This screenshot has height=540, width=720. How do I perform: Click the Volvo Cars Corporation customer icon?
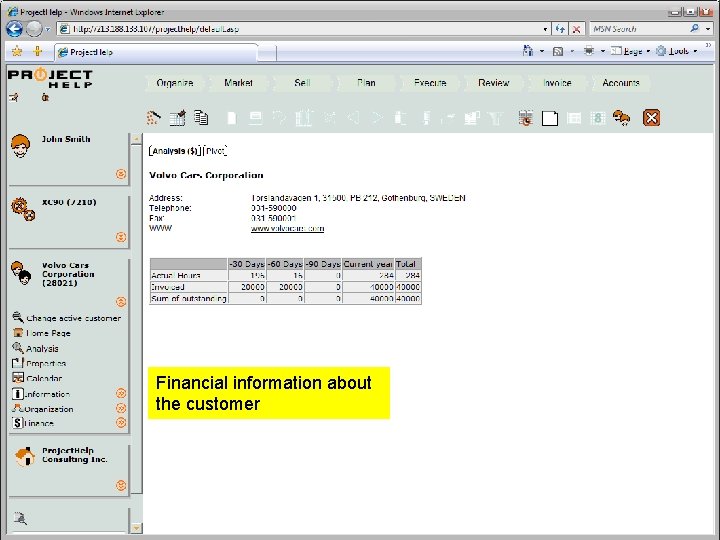[21, 273]
